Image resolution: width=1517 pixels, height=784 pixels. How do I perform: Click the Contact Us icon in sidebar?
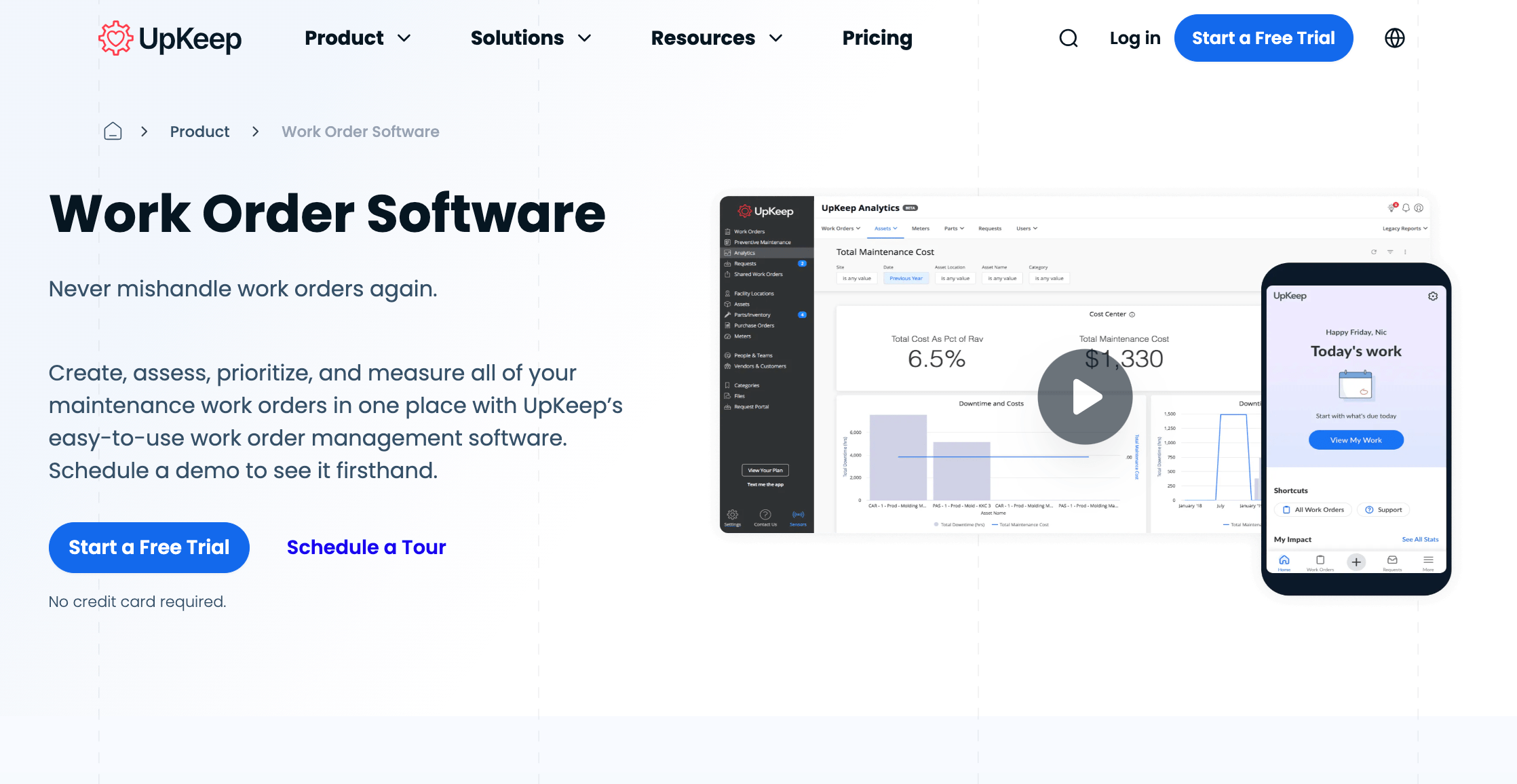(765, 515)
